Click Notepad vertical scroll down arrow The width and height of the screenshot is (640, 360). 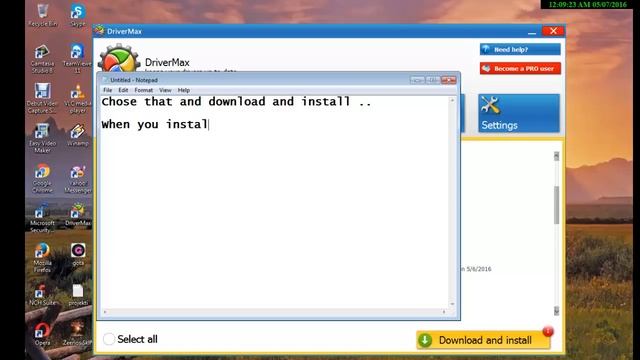pos(452,304)
